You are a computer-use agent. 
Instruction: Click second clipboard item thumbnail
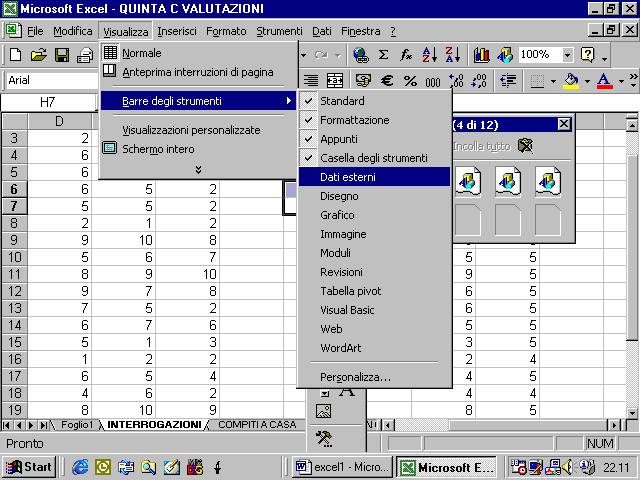508,181
